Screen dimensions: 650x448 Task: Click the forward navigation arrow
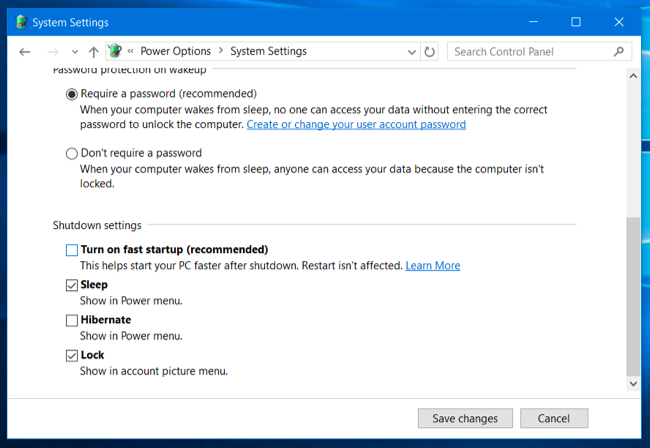(x=52, y=52)
